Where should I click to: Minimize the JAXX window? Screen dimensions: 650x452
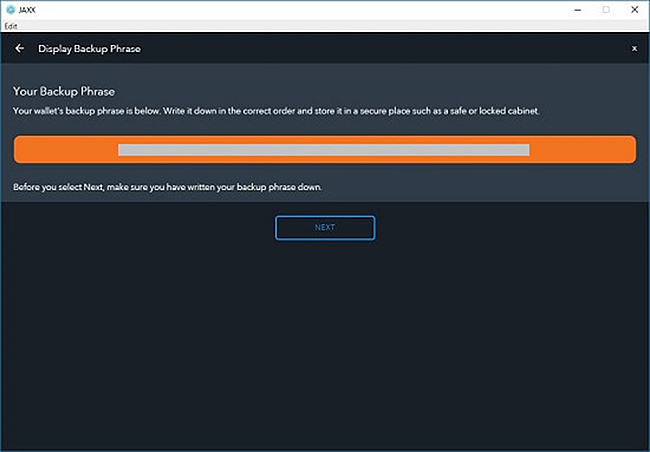coord(577,9)
